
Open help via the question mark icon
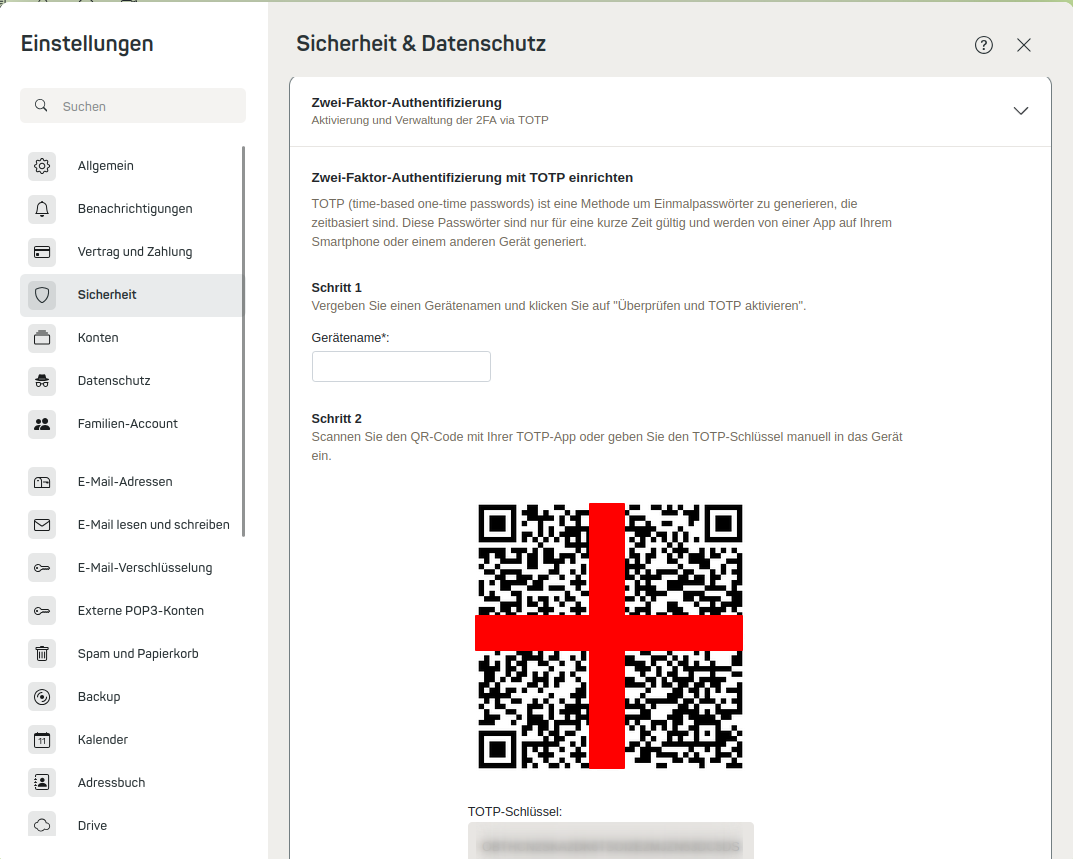(983, 45)
